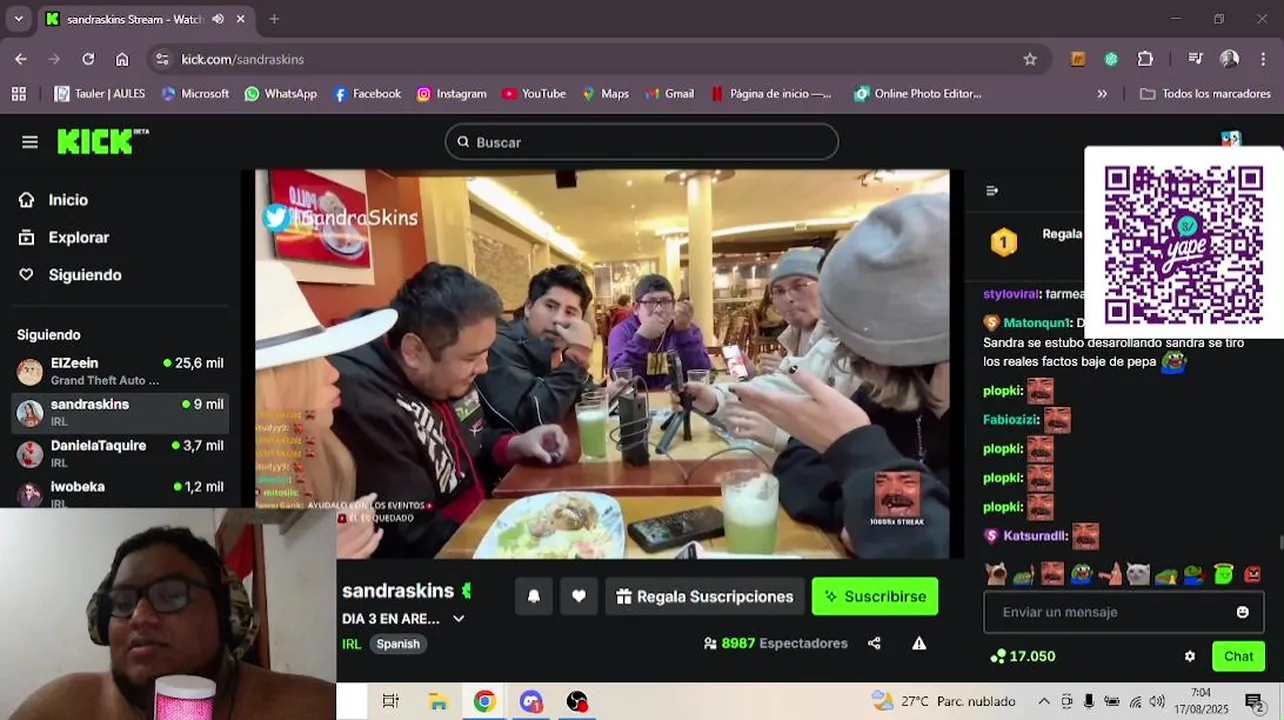1284x720 pixels.
Task: Mute tab via speaker icon
Action: click(x=218, y=19)
